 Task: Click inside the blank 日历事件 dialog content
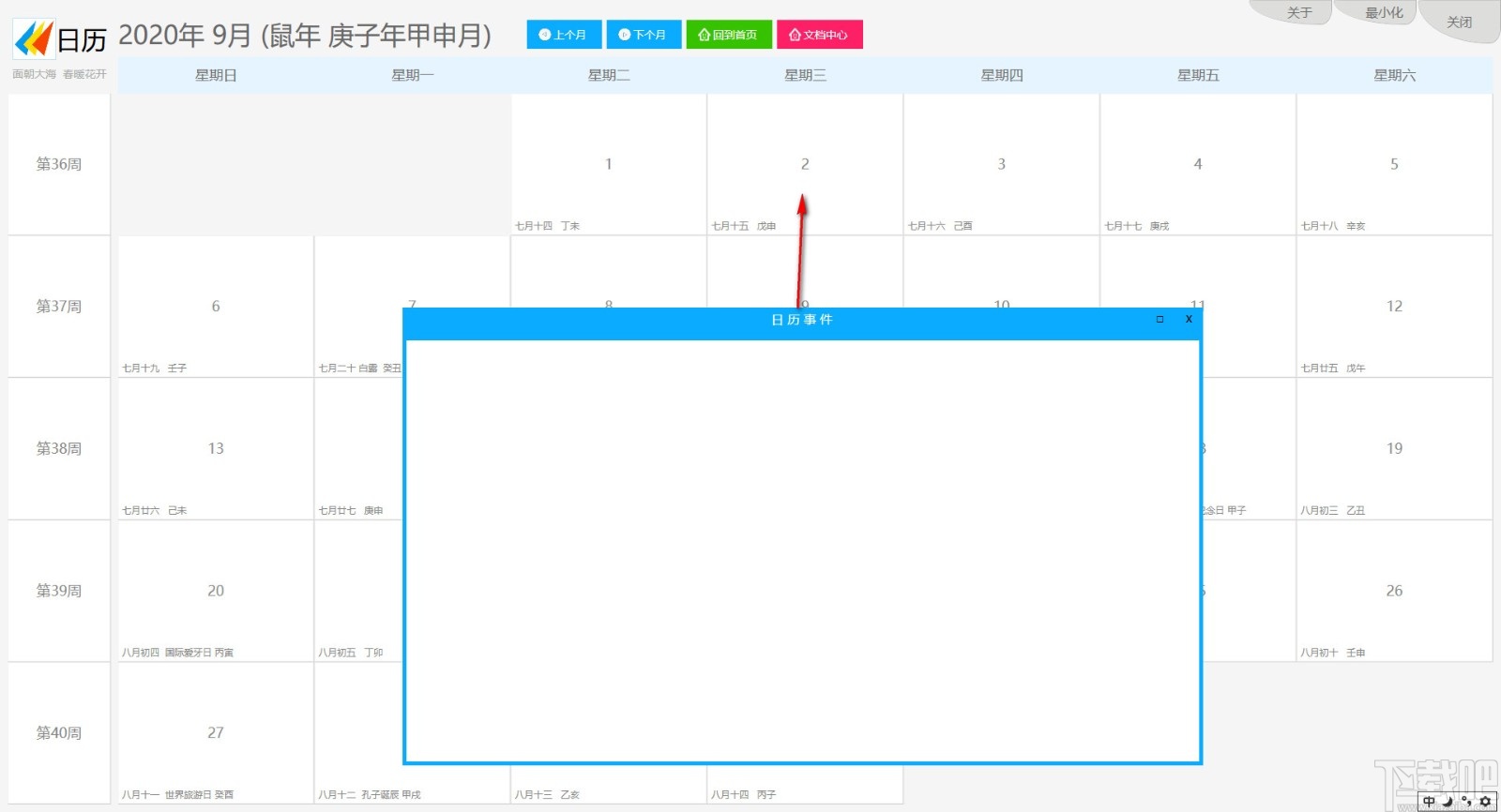pos(803,550)
